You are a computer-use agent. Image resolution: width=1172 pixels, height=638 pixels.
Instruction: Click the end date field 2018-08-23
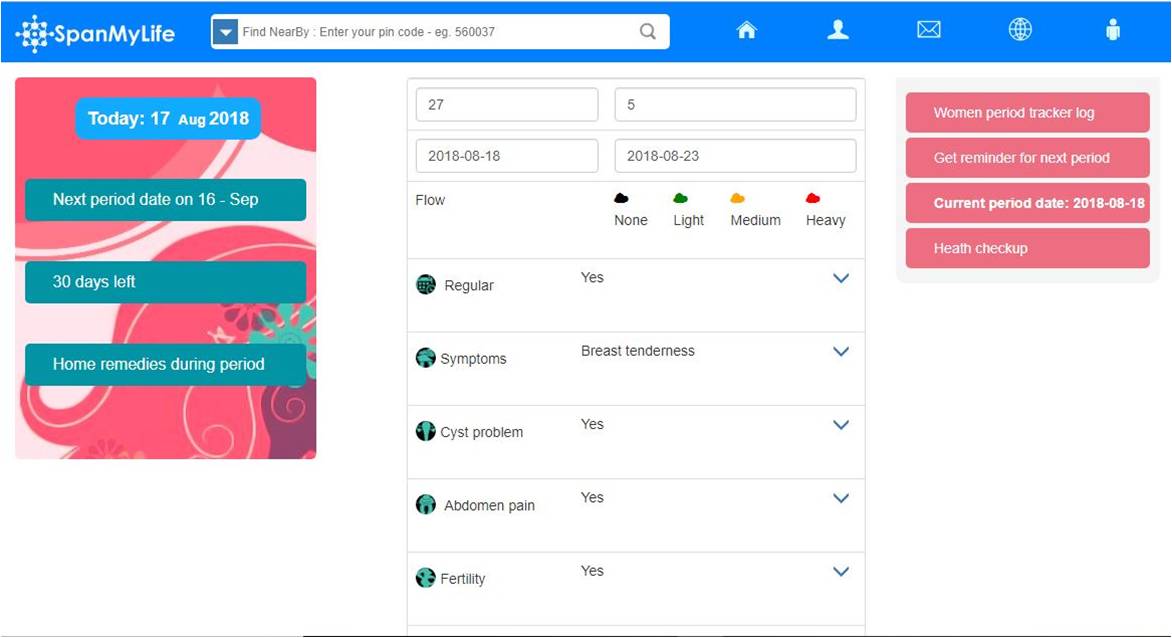(x=735, y=155)
